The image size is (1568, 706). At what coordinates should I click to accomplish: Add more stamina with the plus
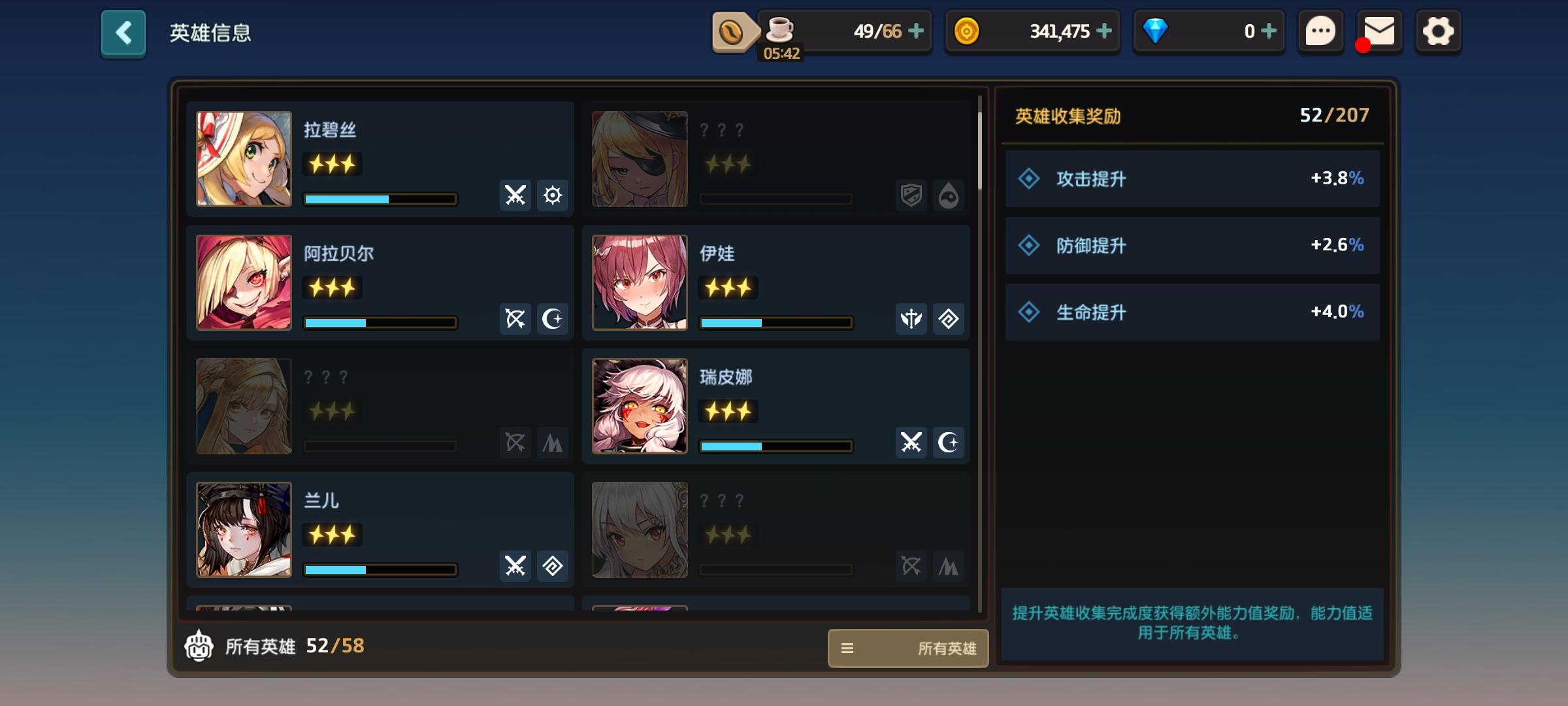916,31
